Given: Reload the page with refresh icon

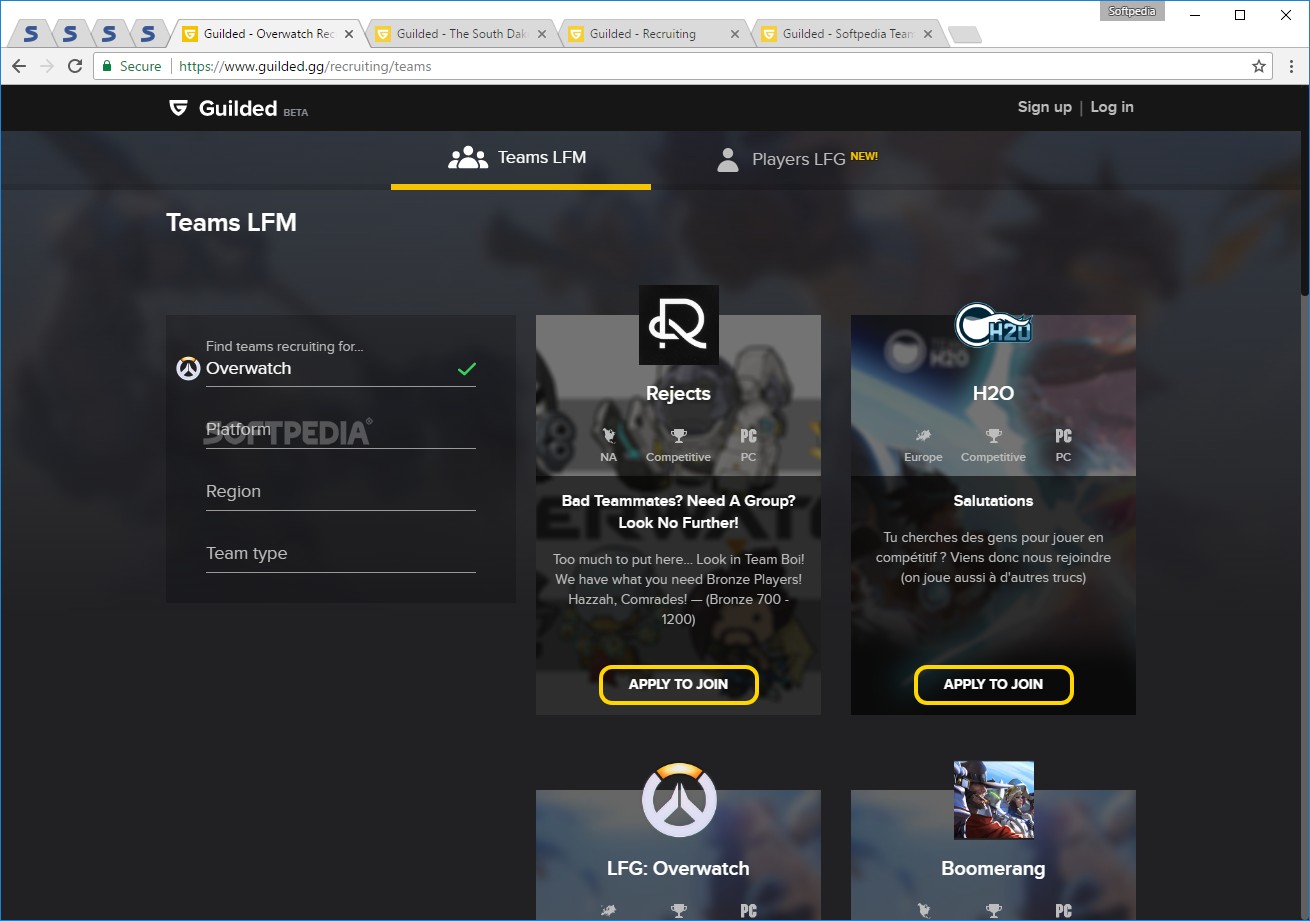Looking at the screenshot, I should pyautogui.click(x=75, y=66).
